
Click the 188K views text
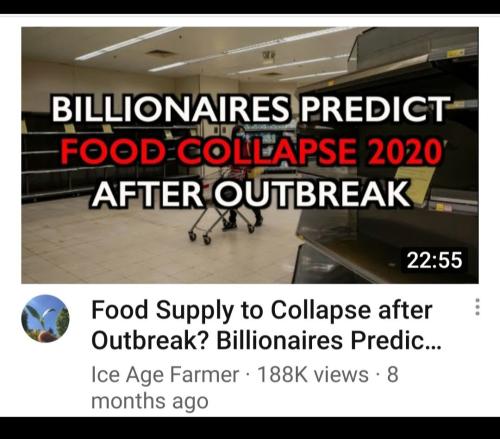313,375
